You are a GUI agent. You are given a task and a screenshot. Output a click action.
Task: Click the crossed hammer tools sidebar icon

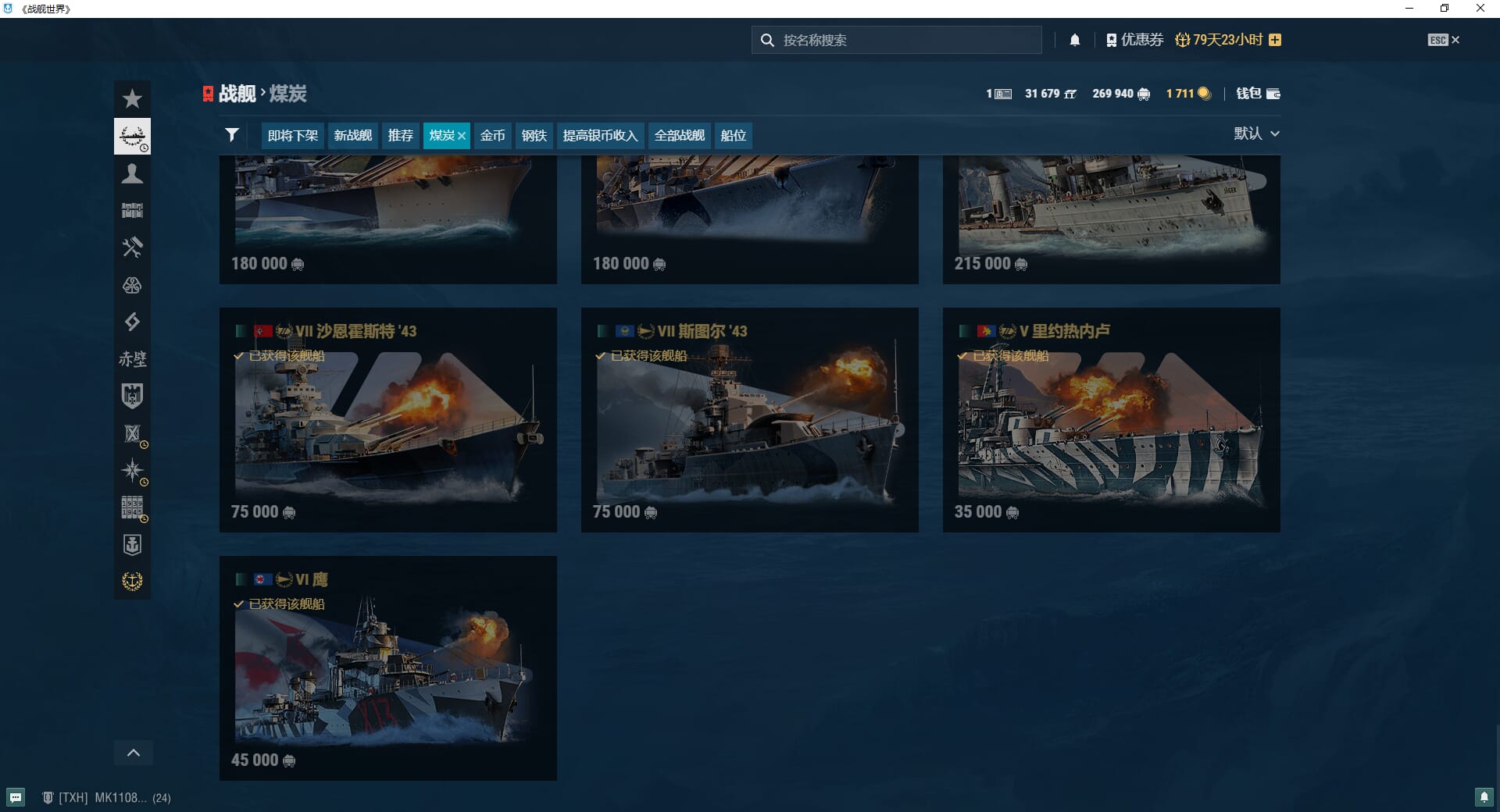pos(132,248)
